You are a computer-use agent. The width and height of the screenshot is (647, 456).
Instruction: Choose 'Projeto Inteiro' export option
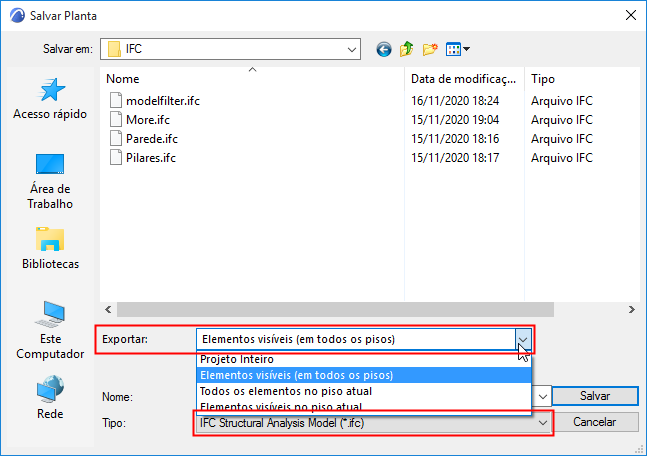tap(364, 359)
